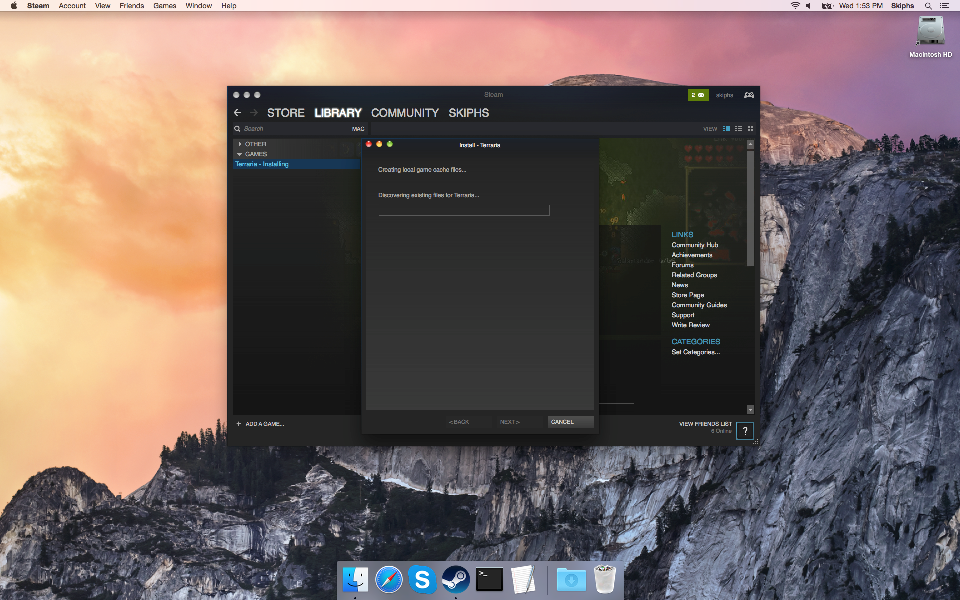Click the magnifier icon in the library search
Image resolution: width=960 pixels, height=600 pixels.
pyautogui.click(x=237, y=129)
